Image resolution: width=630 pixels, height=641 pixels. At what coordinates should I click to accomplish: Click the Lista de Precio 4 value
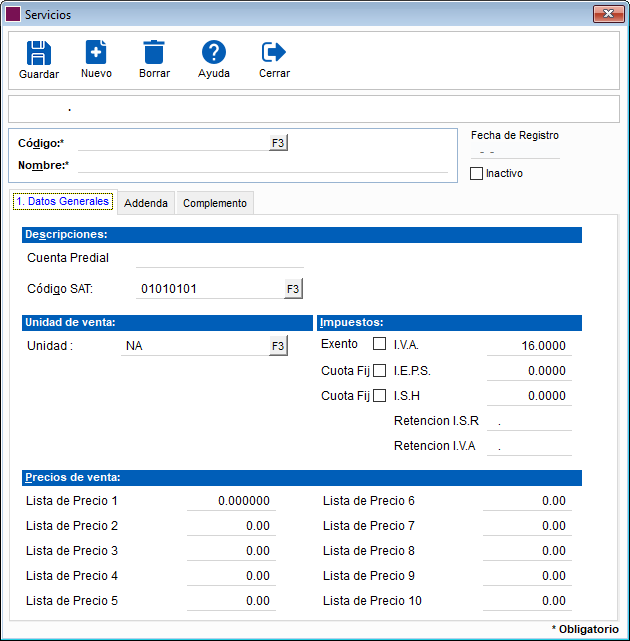click(231, 576)
